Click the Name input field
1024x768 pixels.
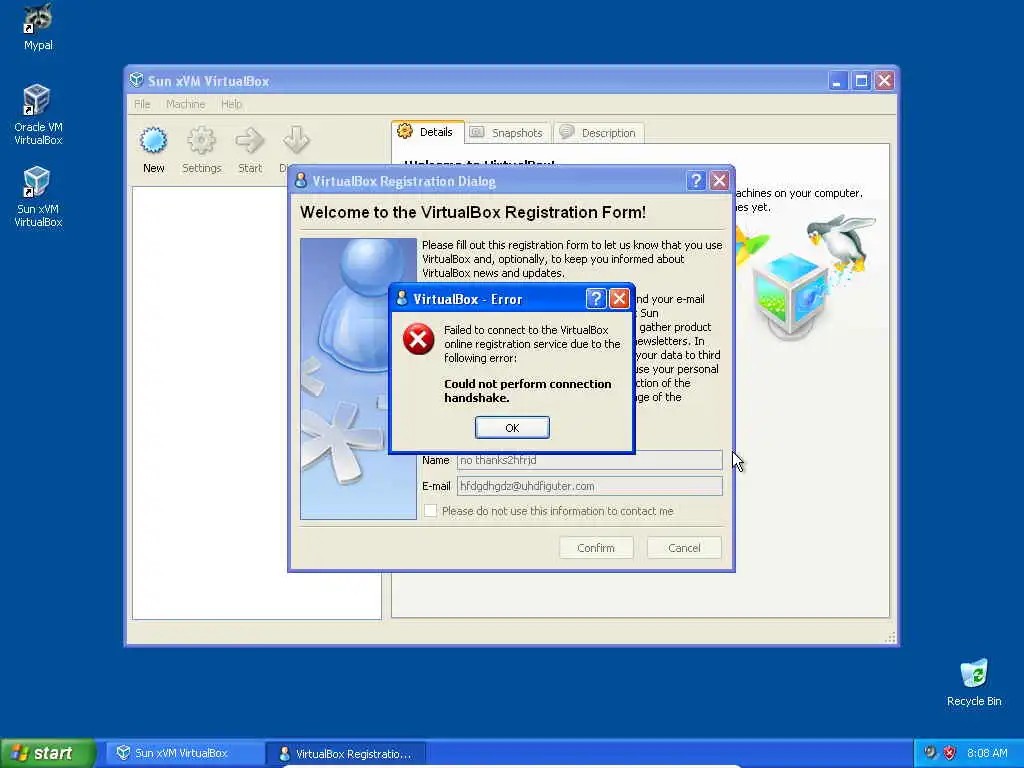pos(590,460)
